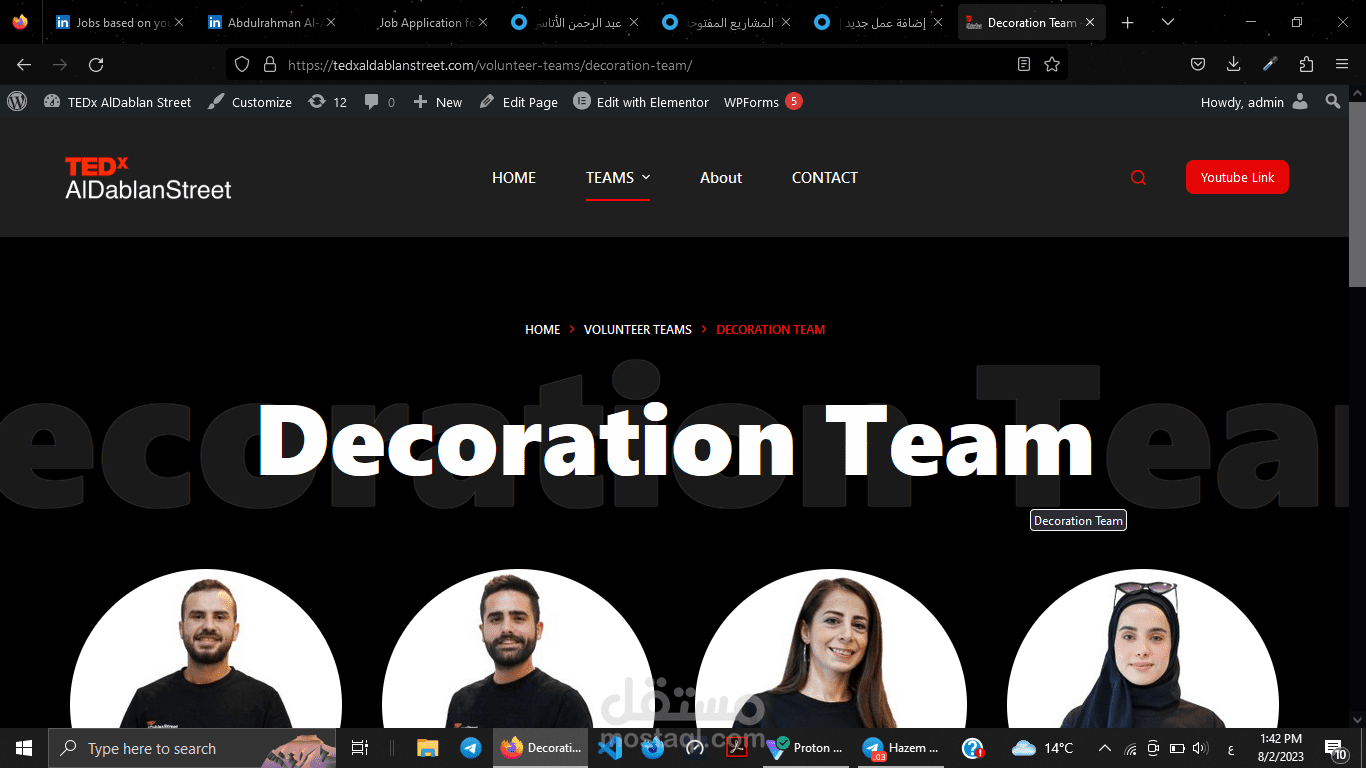Click the site padlock icon

click(x=269, y=64)
